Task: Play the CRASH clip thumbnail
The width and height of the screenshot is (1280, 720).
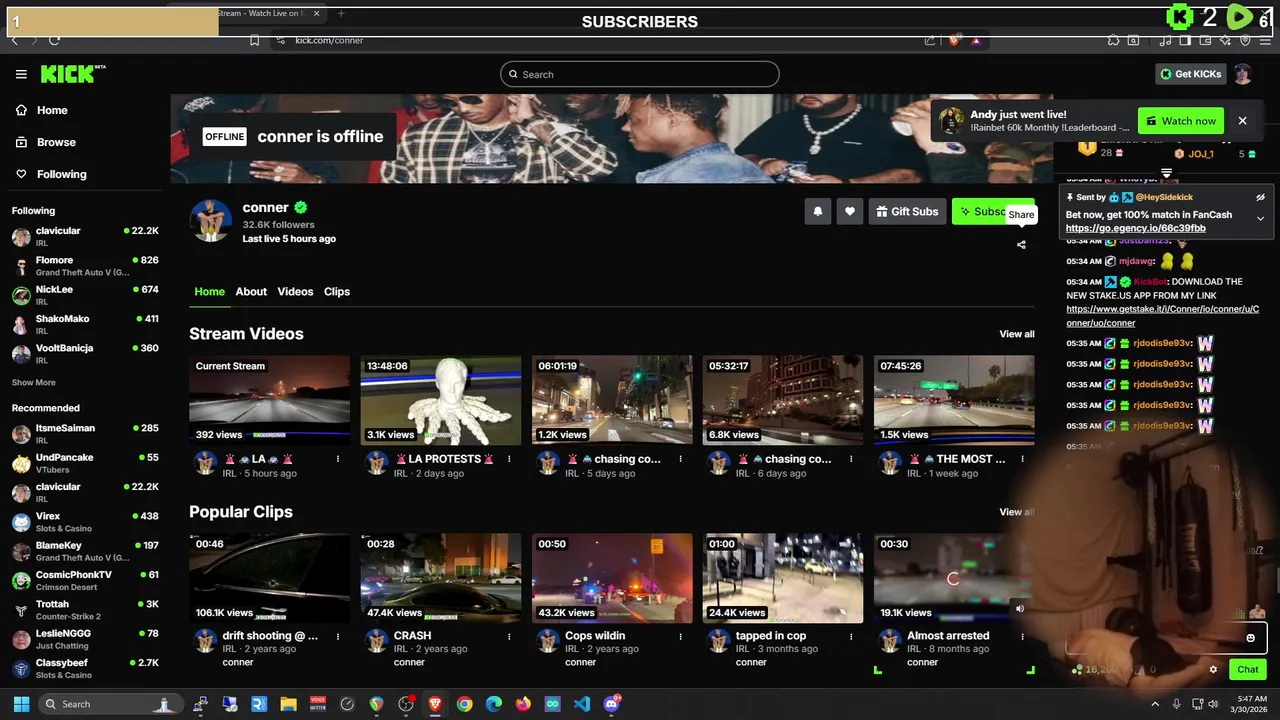Action: pyautogui.click(x=440, y=578)
